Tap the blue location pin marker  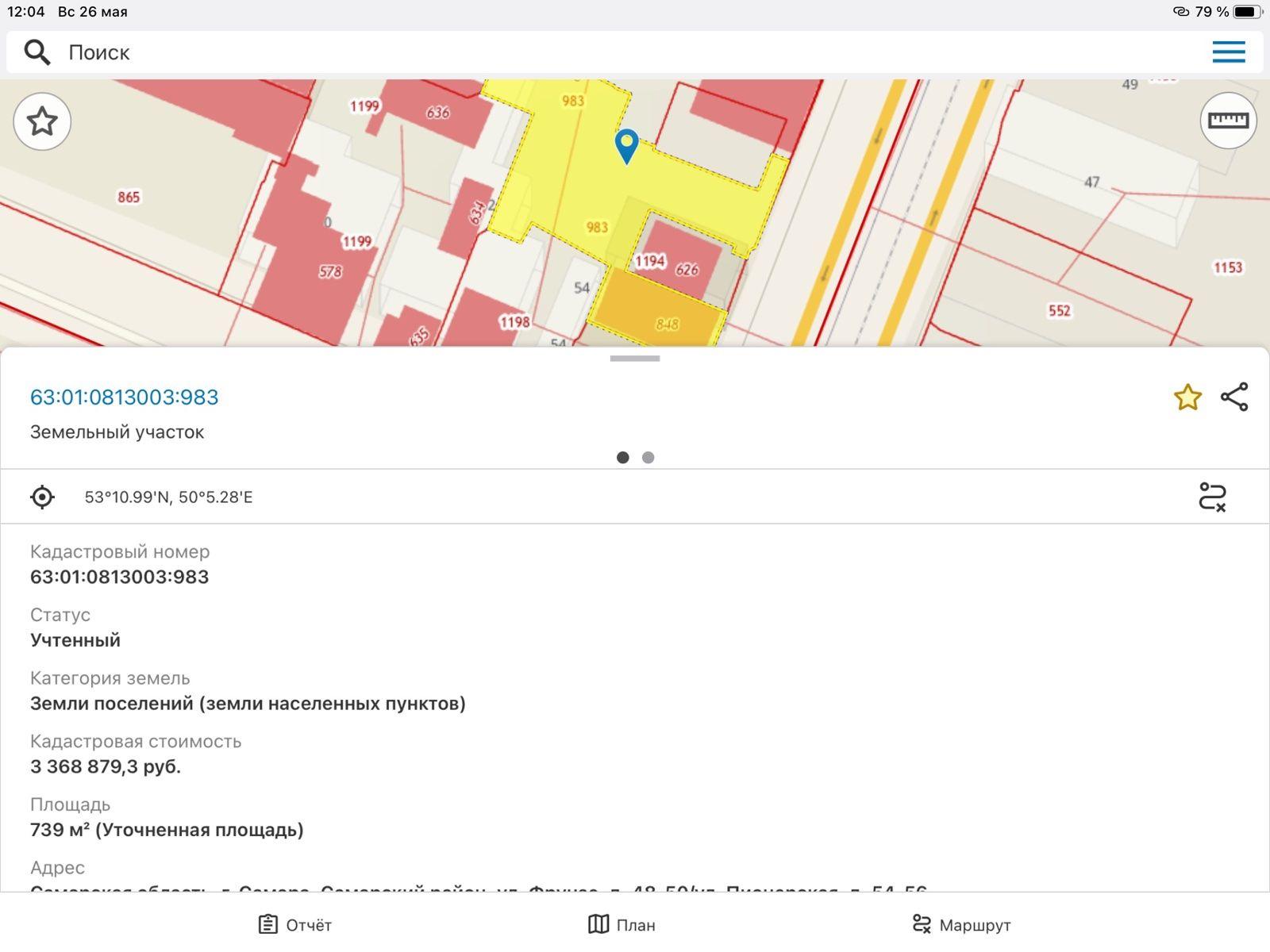(626, 145)
